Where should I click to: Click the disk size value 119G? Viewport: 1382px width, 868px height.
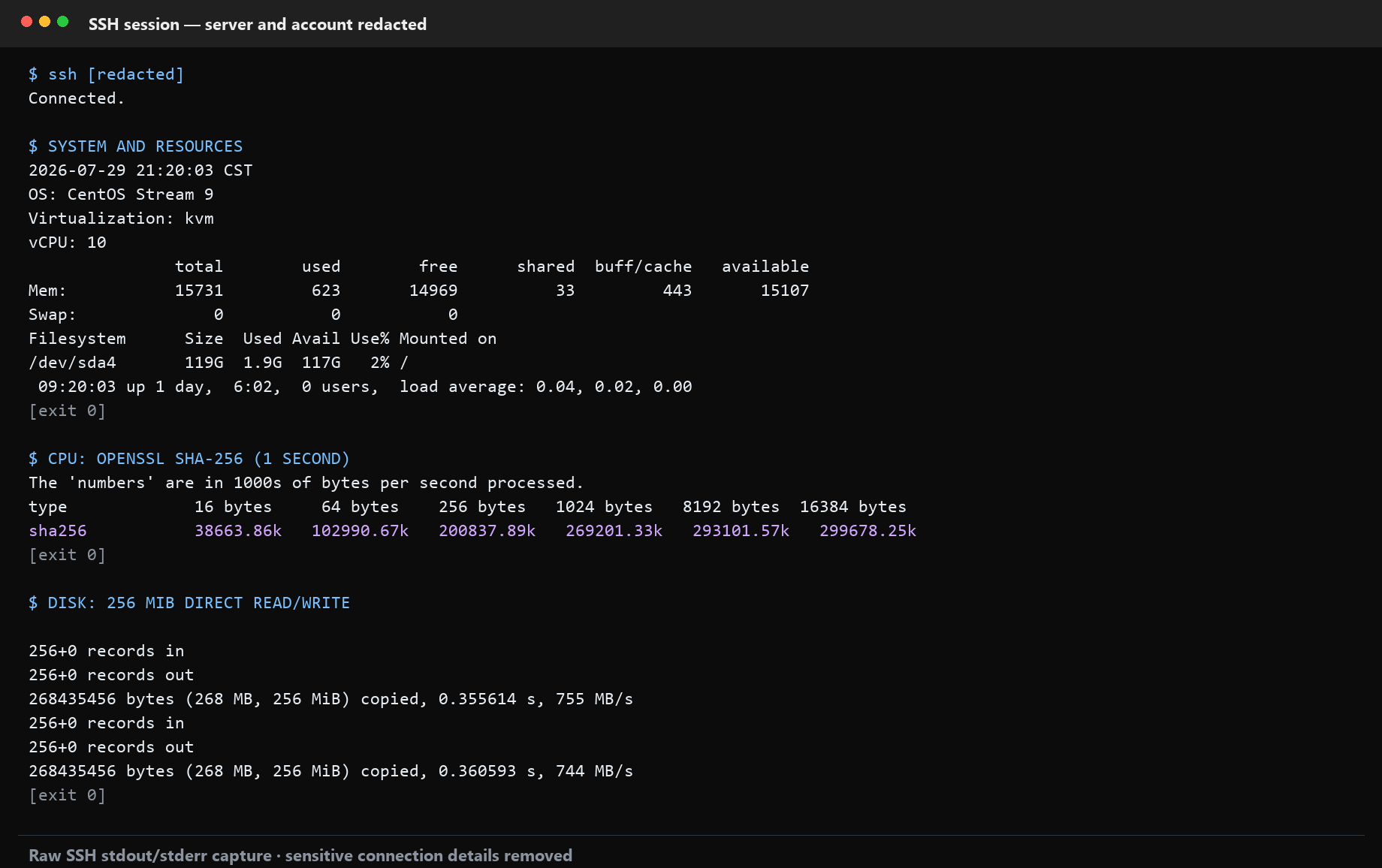(x=204, y=363)
